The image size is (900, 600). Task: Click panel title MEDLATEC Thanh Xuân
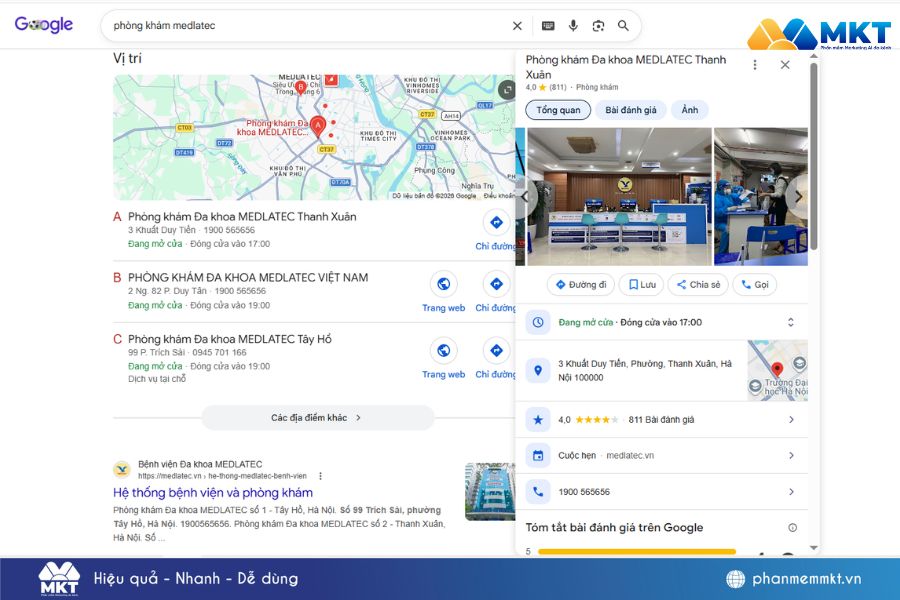[626, 67]
